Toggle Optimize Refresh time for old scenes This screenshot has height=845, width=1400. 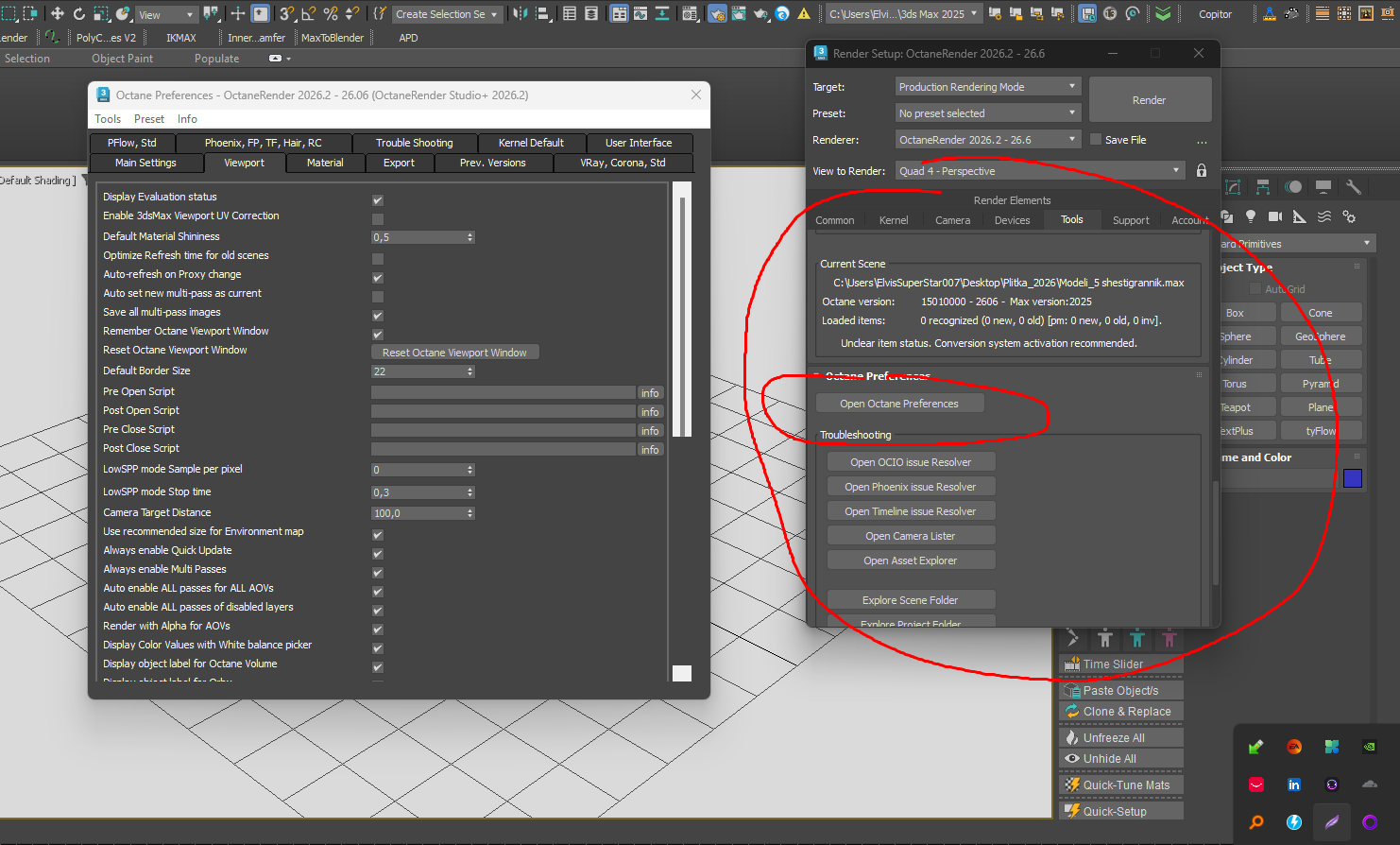(378, 259)
